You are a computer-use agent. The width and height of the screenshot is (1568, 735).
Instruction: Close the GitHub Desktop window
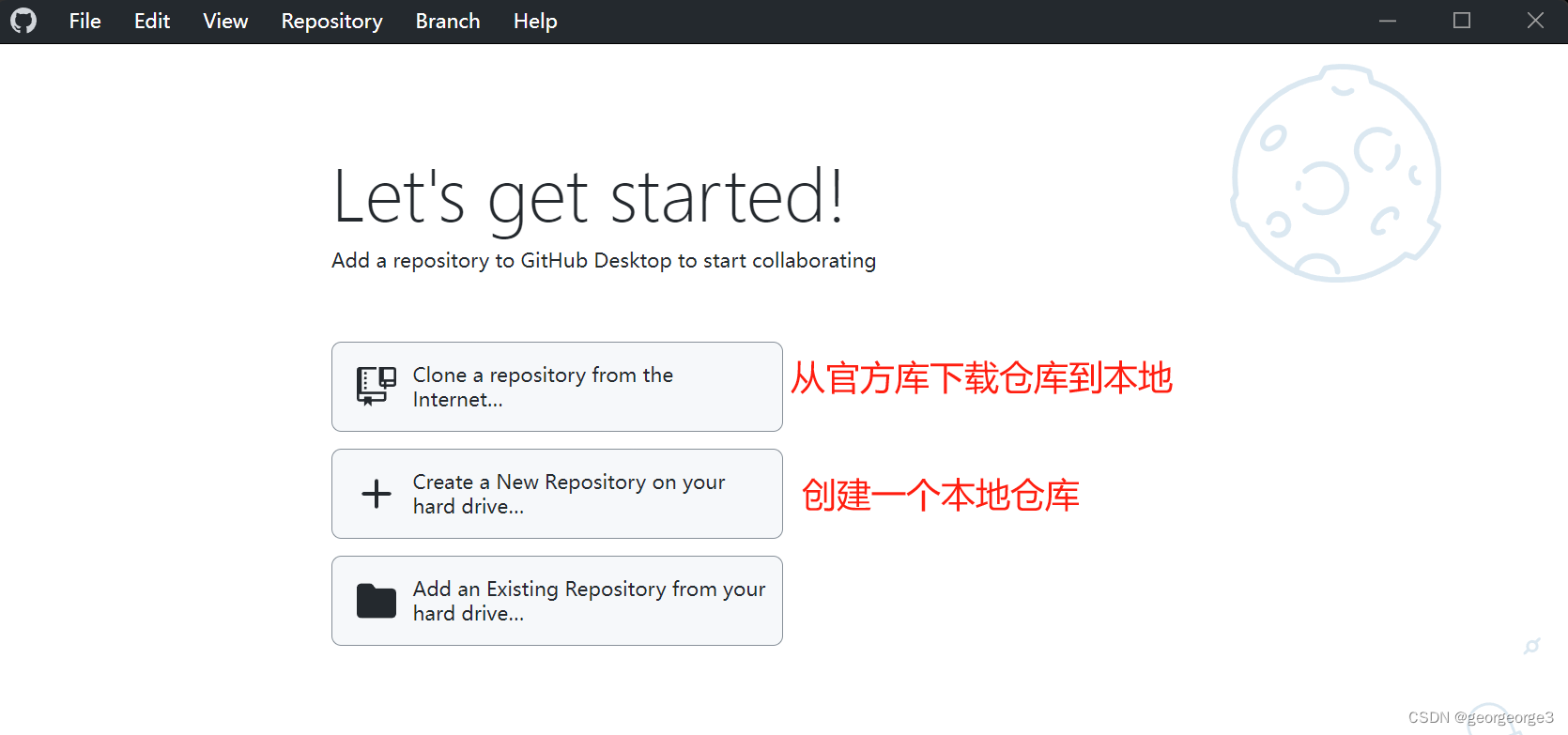[1535, 21]
